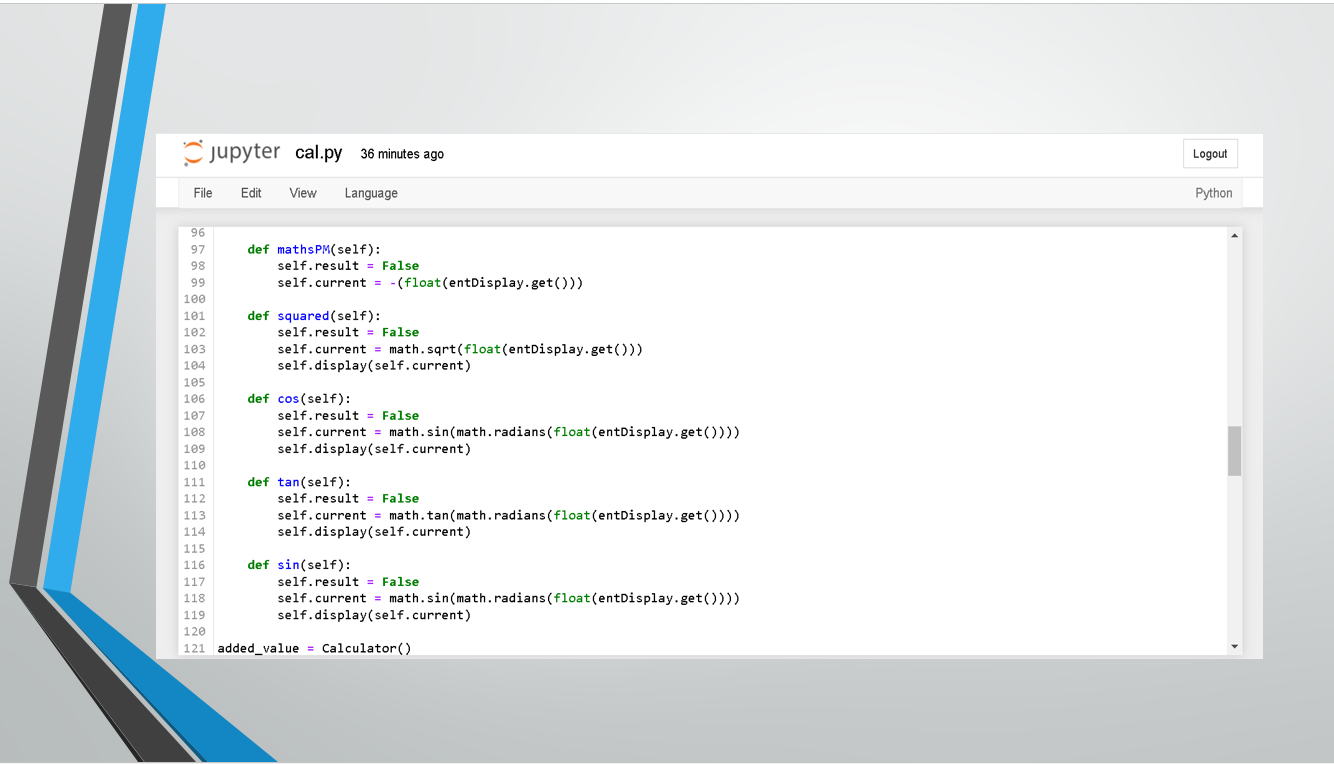This screenshot has height=764, width=1334.
Task: Open the View menu
Action: pos(303,193)
